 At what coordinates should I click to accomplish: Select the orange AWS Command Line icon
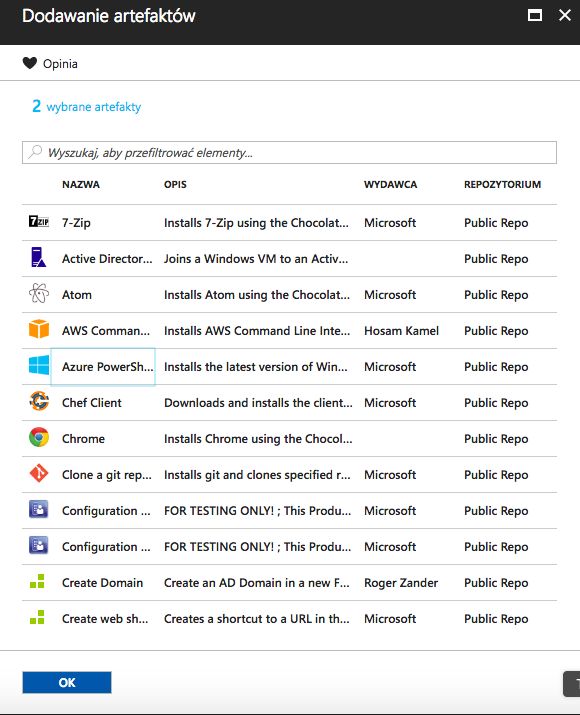click(39, 329)
